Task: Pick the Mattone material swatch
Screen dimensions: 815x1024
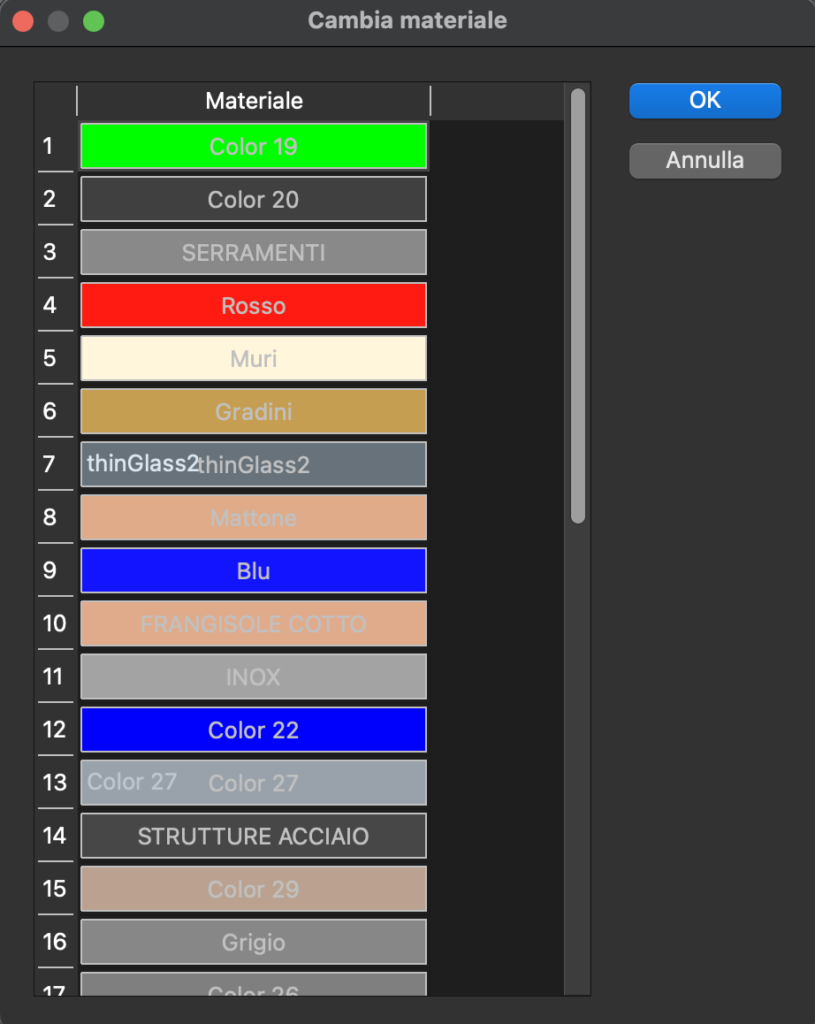Action: pos(253,518)
